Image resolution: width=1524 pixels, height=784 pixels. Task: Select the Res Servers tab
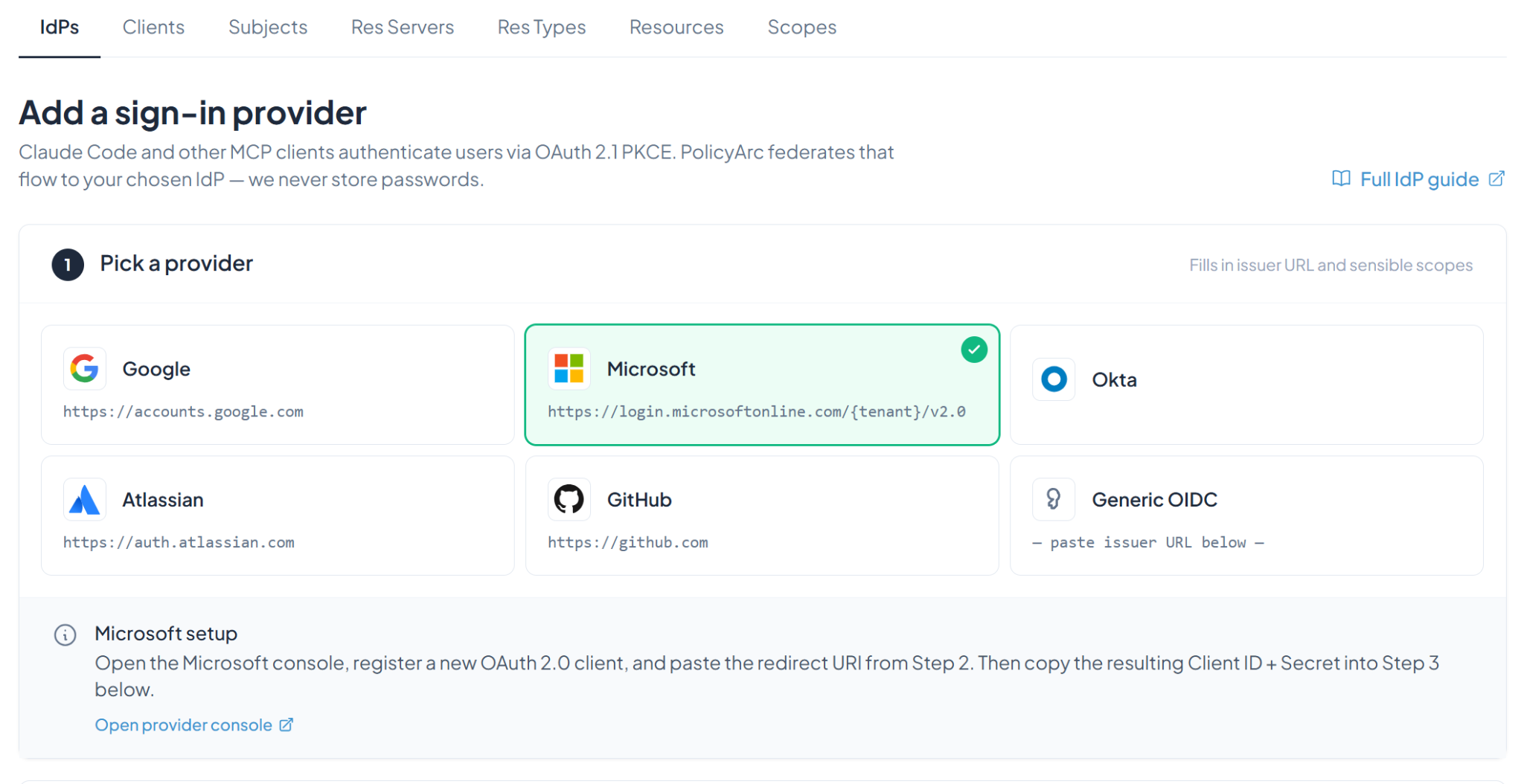403,28
